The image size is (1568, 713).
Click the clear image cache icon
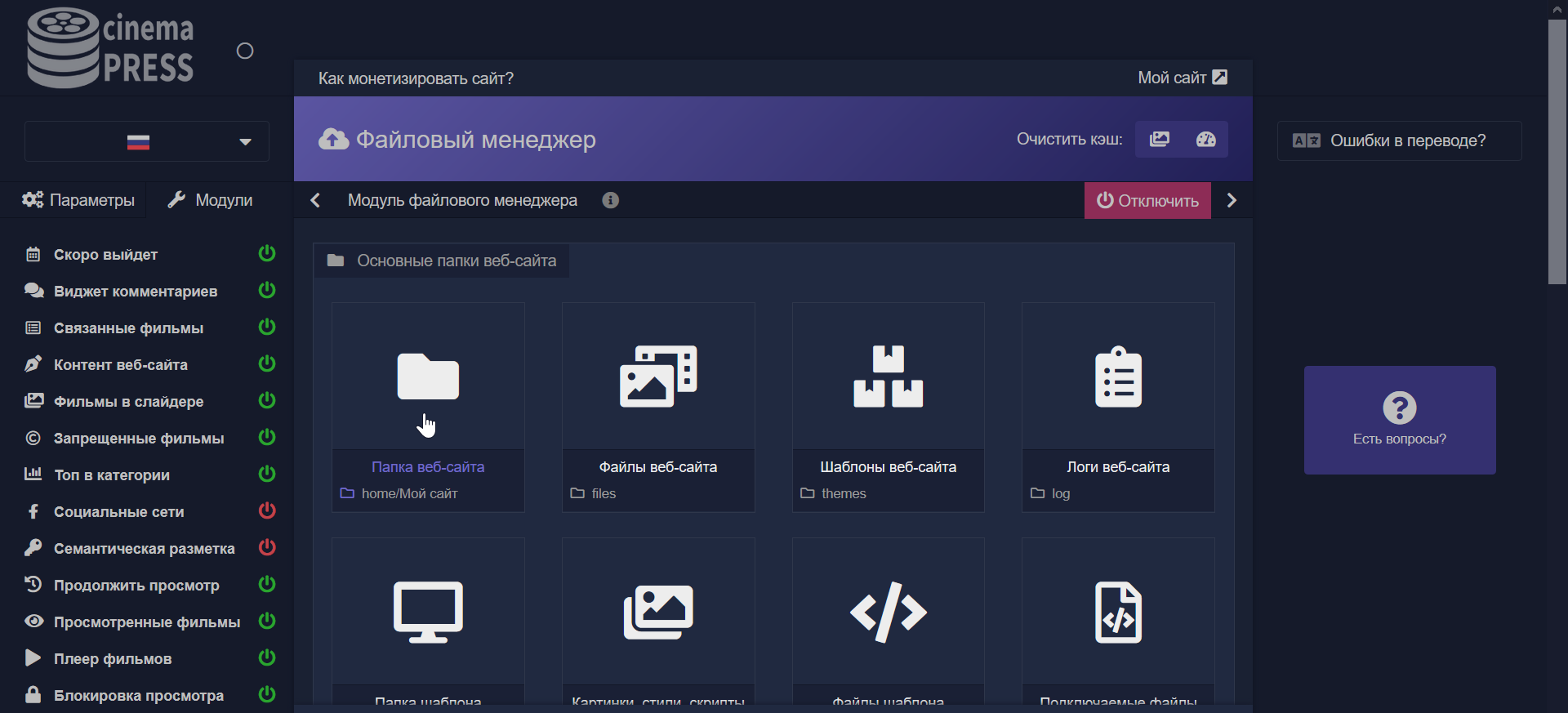point(1159,139)
